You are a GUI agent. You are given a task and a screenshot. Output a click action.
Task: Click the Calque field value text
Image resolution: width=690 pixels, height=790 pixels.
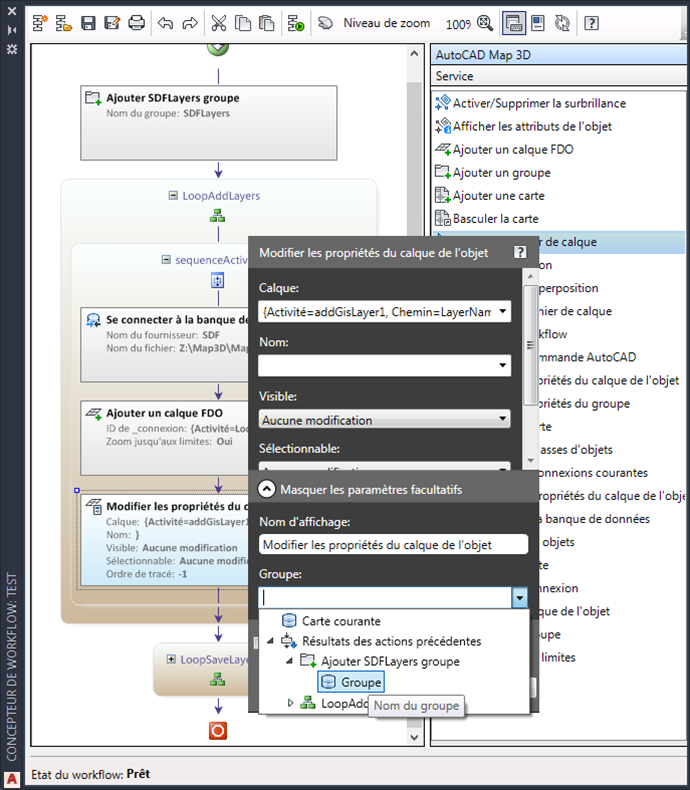tap(377, 312)
